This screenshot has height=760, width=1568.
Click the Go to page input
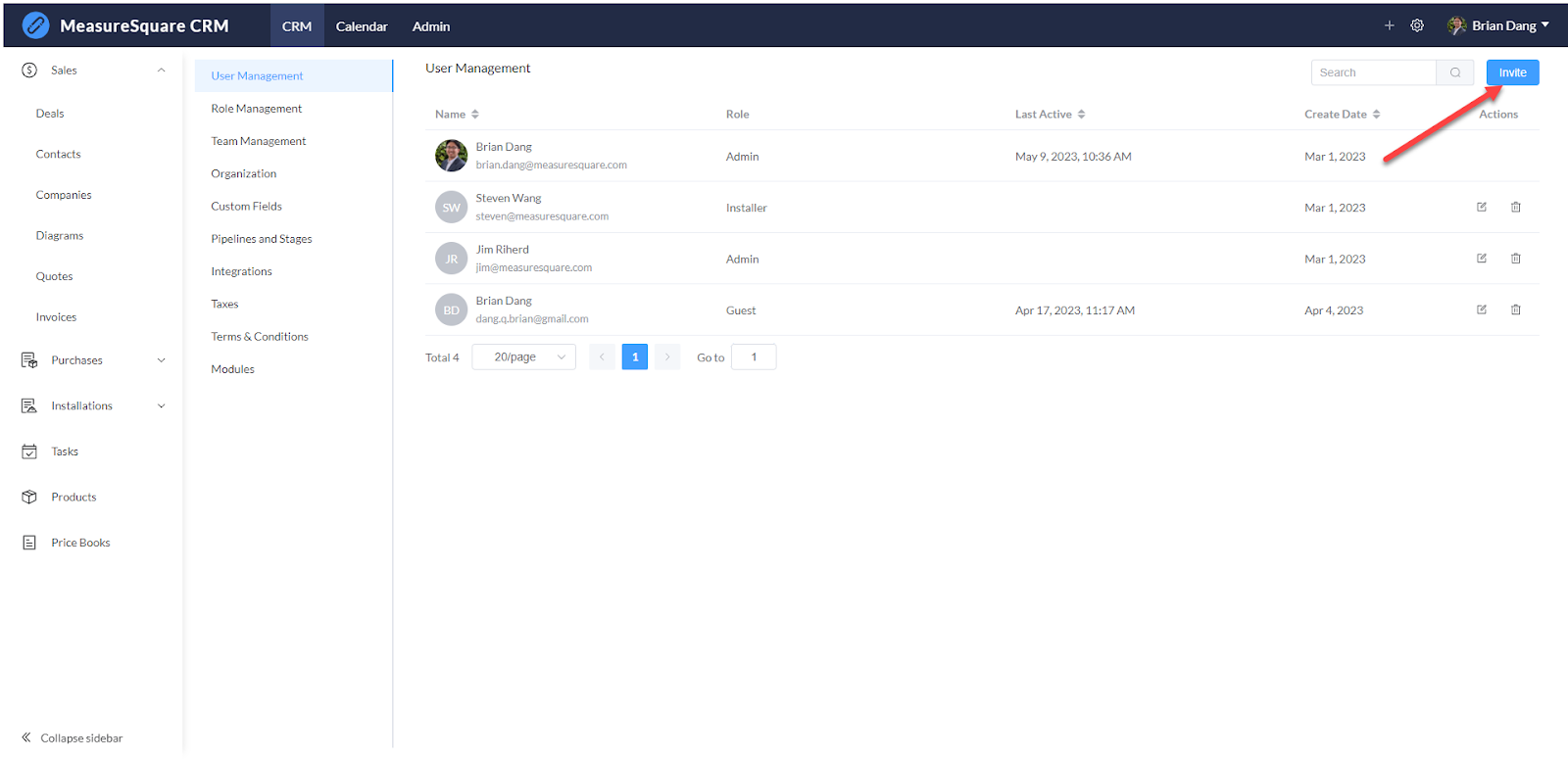click(x=754, y=356)
